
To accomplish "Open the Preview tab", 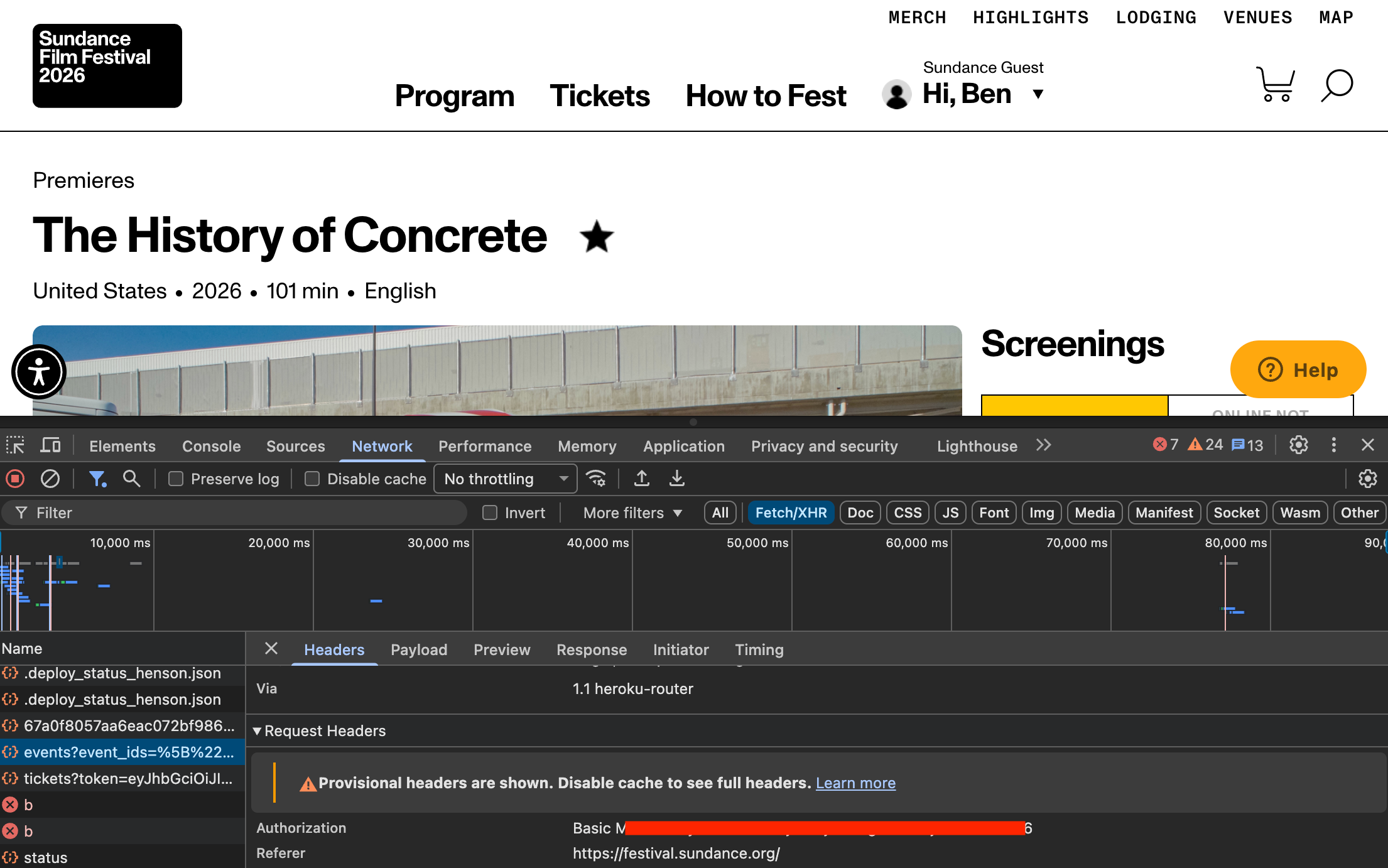I will coord(502,649).
